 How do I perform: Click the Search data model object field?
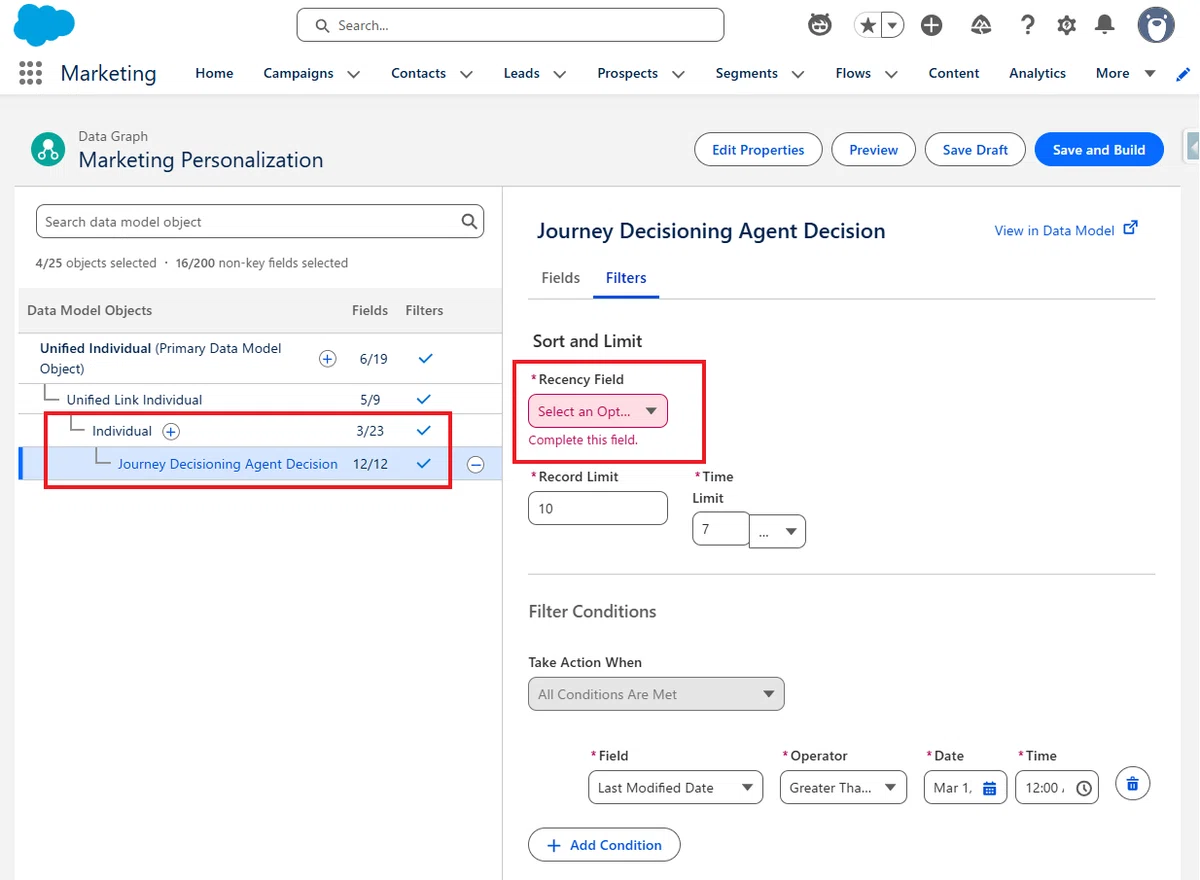click(259, 222)
